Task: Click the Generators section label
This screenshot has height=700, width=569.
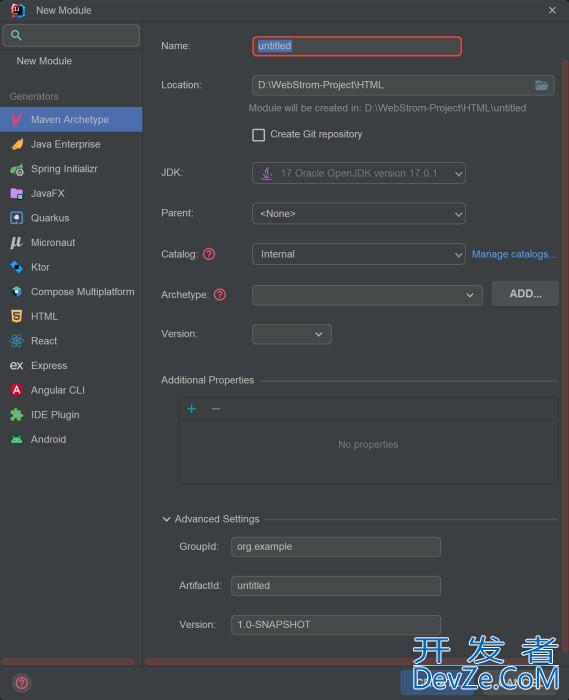Action: click(x=34, y=96)
